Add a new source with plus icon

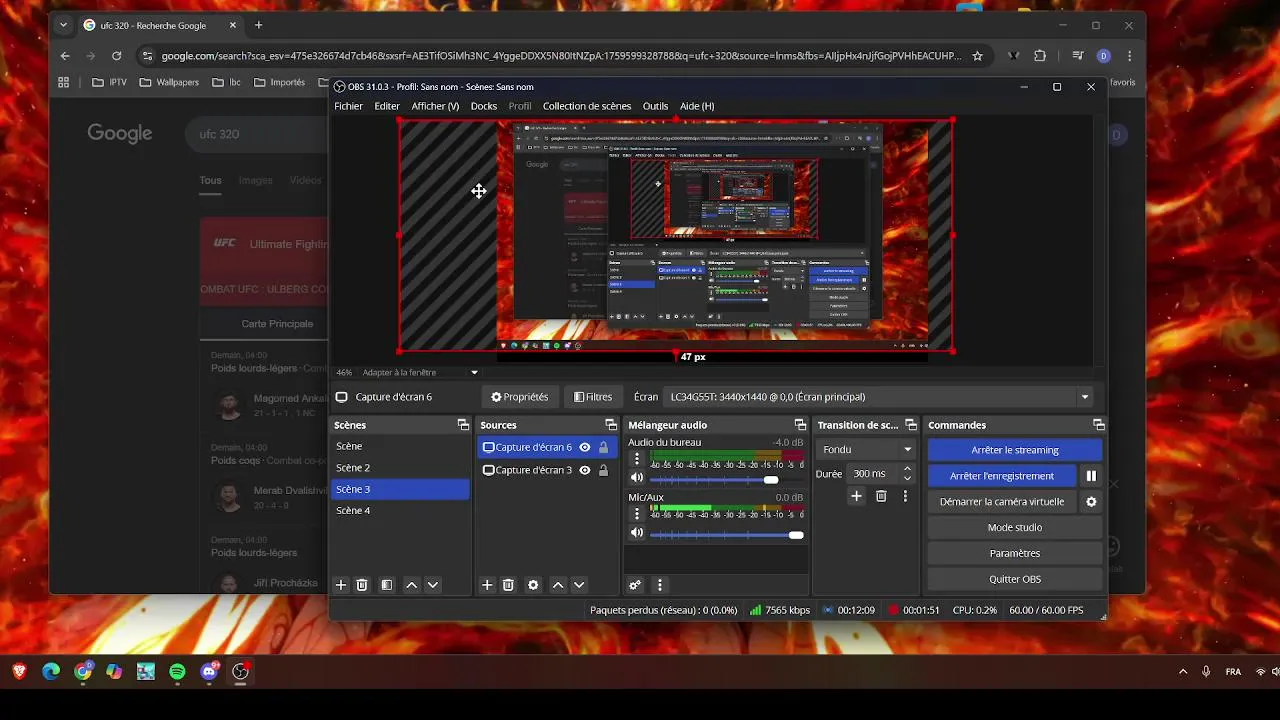coord(487,585)
